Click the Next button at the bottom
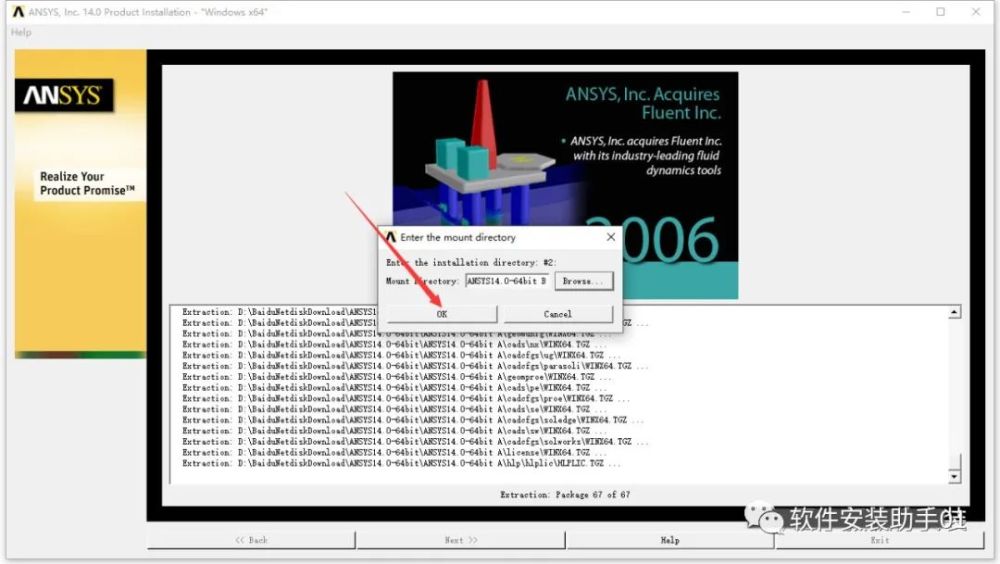1000x564 pixels. coord(460,540)
